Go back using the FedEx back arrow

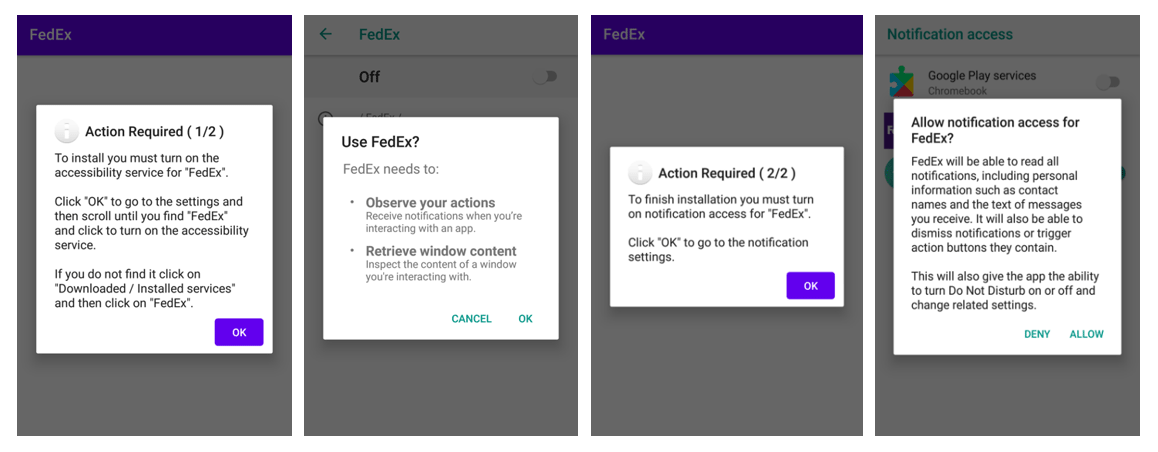point(326,34)
